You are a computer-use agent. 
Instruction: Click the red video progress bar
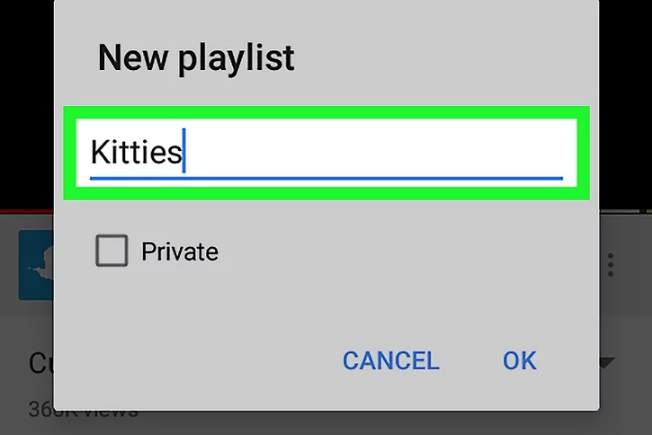tap(27, 212)
